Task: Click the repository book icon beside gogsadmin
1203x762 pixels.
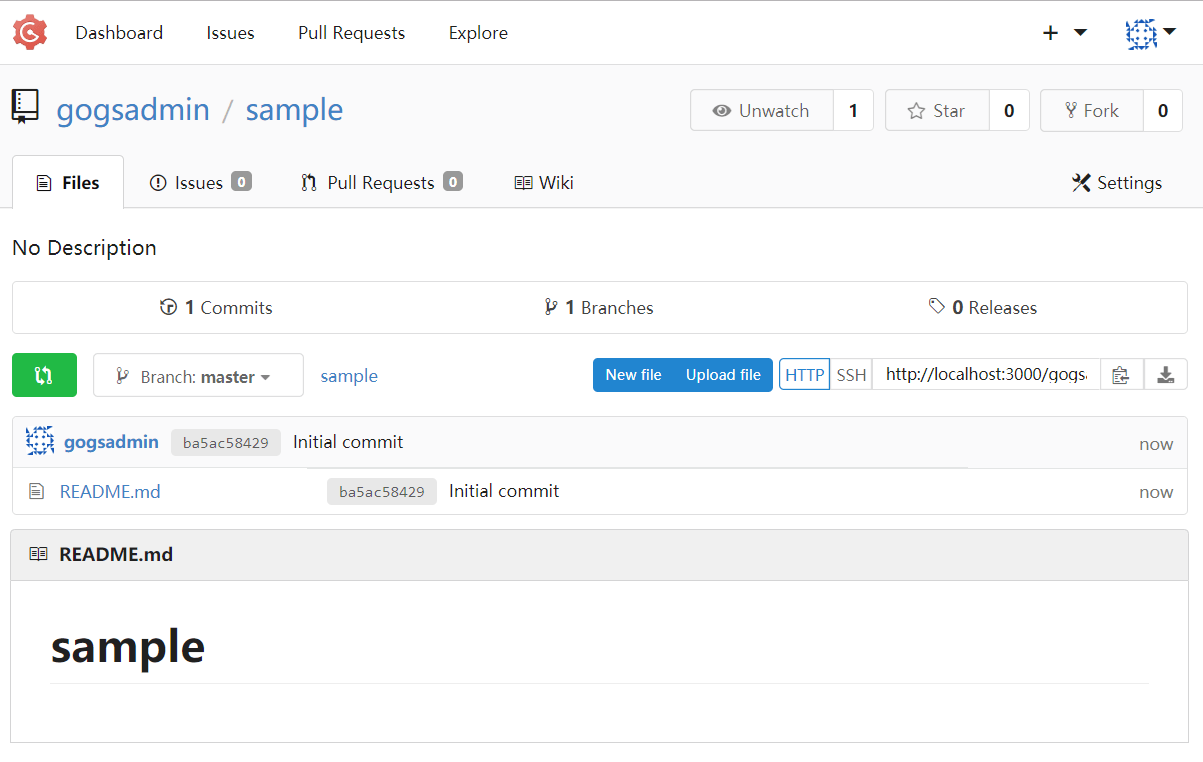Action: pyautogui.click(x=25, y=108)
